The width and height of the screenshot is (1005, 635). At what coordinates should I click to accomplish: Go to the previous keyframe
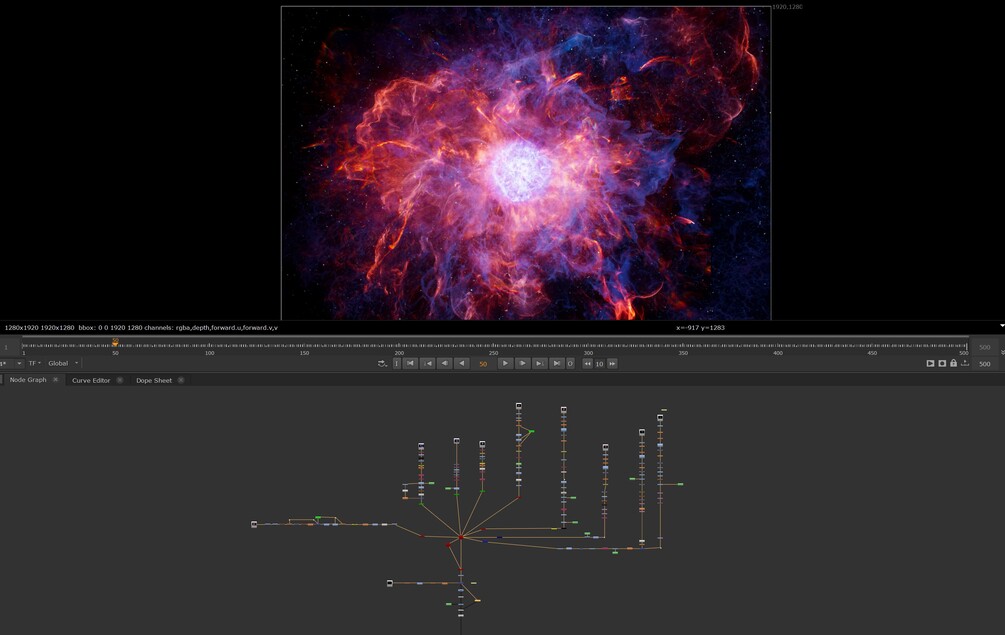(x=428, y=363)
